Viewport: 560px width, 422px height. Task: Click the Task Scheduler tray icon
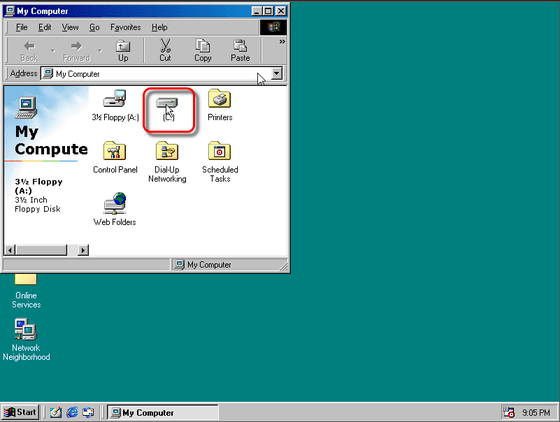[509, 412]
